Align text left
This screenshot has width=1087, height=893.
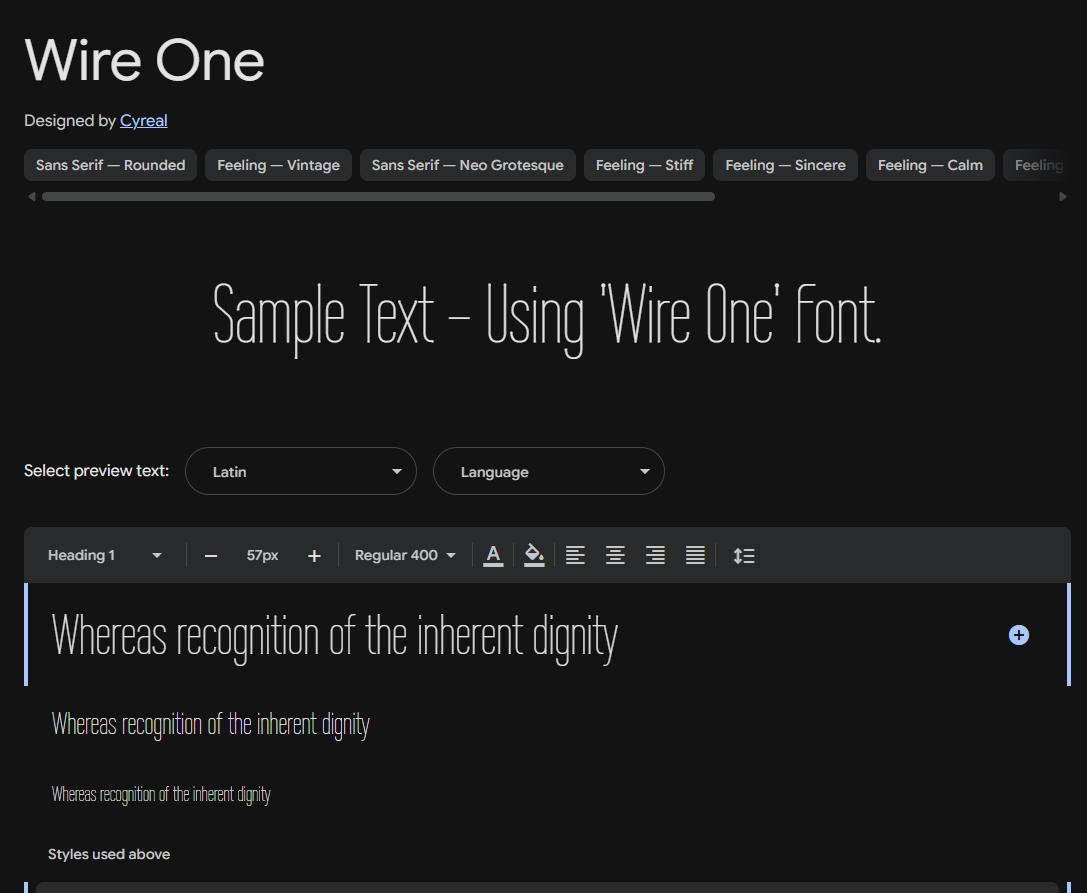click(575, 555)
